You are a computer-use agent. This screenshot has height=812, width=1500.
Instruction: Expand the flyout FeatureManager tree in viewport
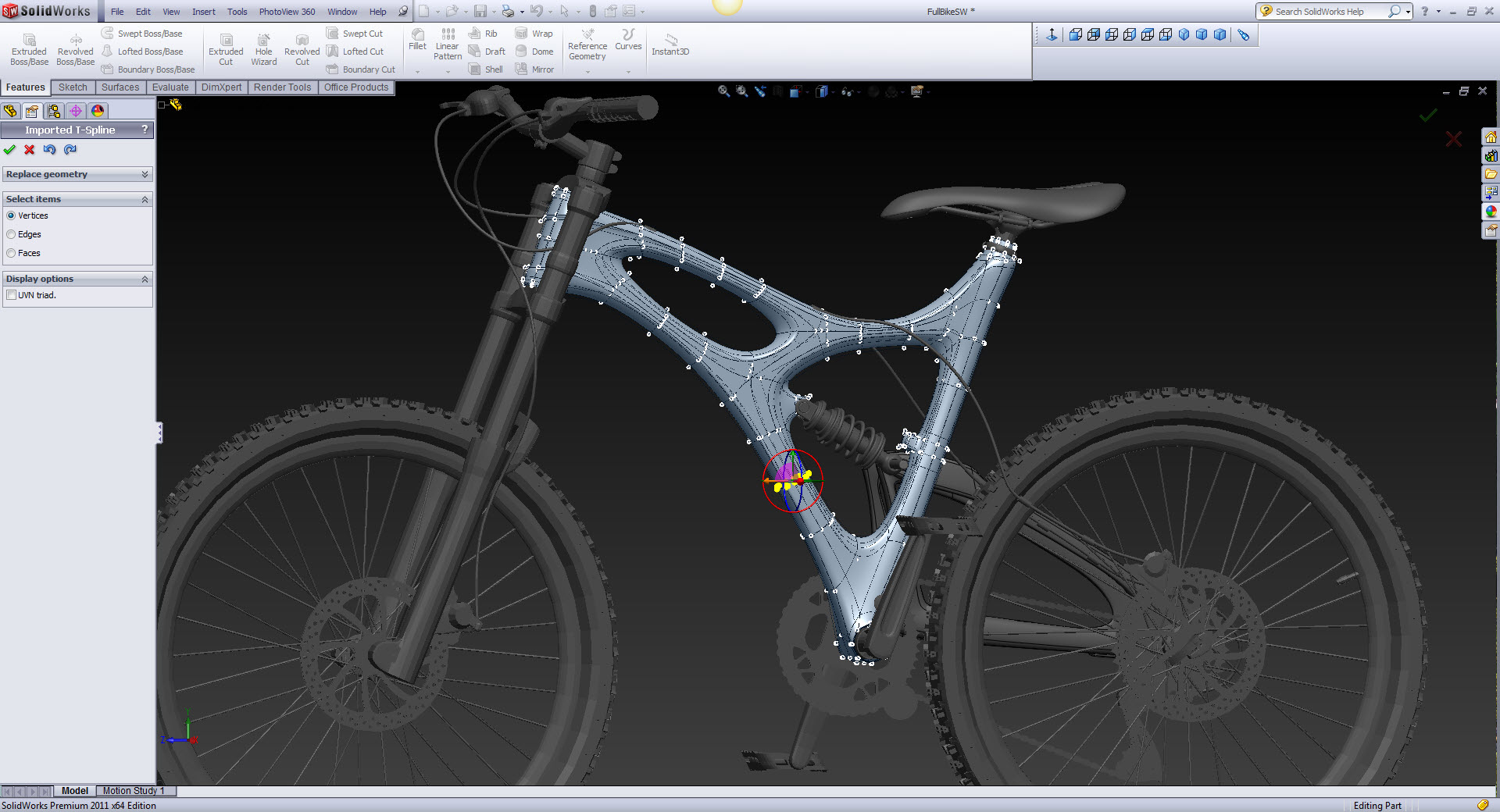[x=162, y=105]
